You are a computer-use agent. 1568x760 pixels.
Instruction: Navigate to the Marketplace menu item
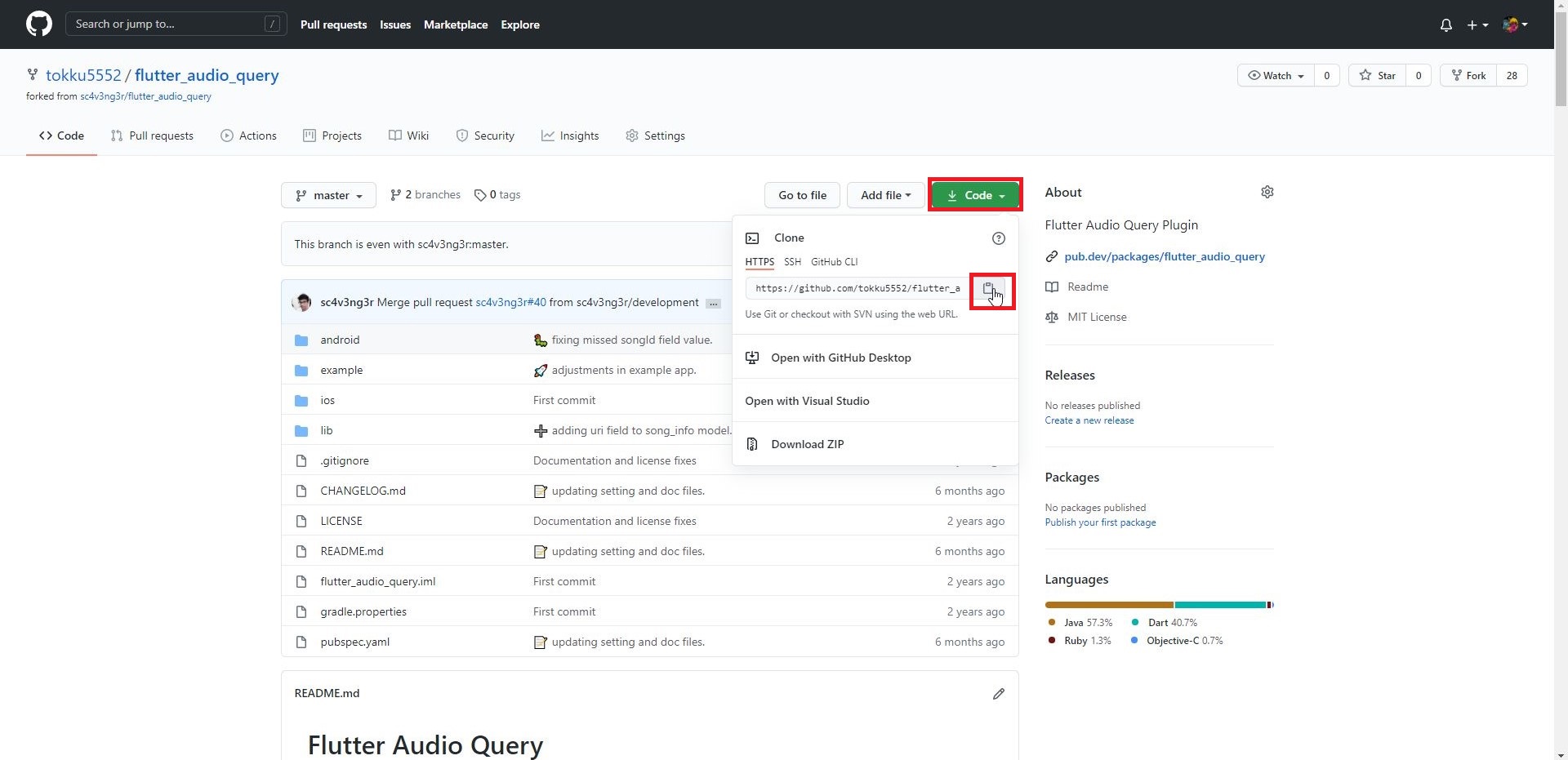click(456, 24)
